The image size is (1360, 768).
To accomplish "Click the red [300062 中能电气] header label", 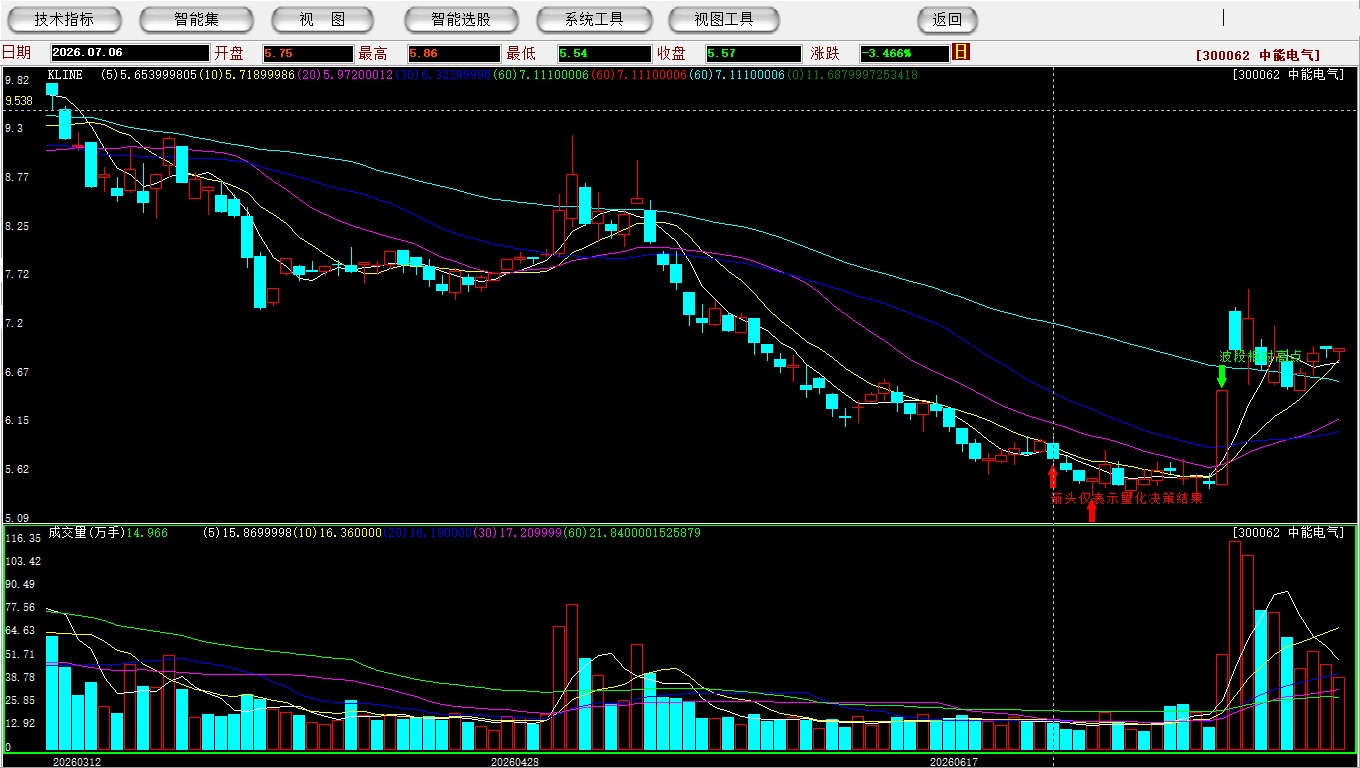I will tap(1257, 56).
